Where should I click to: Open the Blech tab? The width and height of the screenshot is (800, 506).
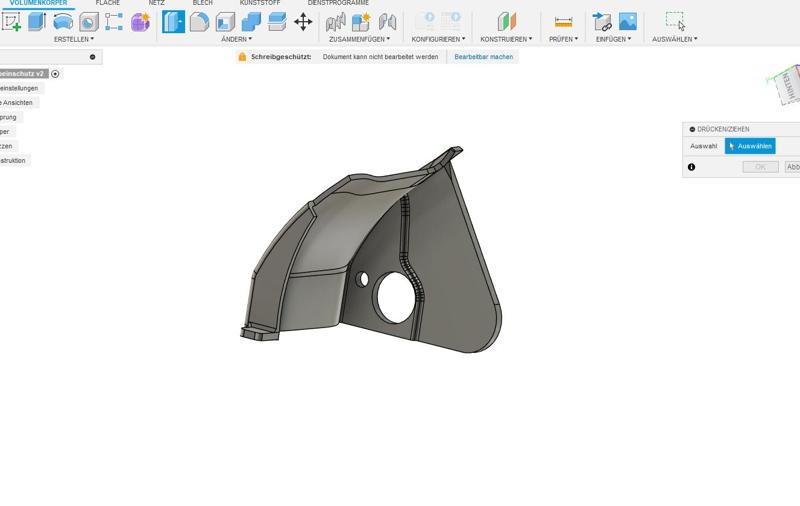coord(203,3)
